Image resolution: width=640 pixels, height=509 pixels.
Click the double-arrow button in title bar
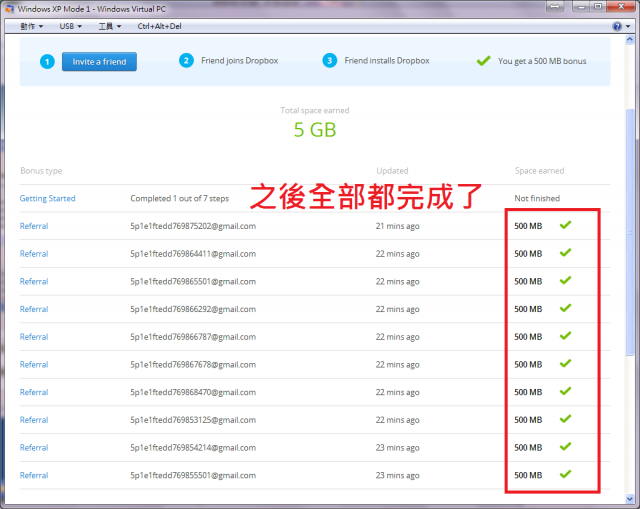pyautogui.click(x=554, y=6)
